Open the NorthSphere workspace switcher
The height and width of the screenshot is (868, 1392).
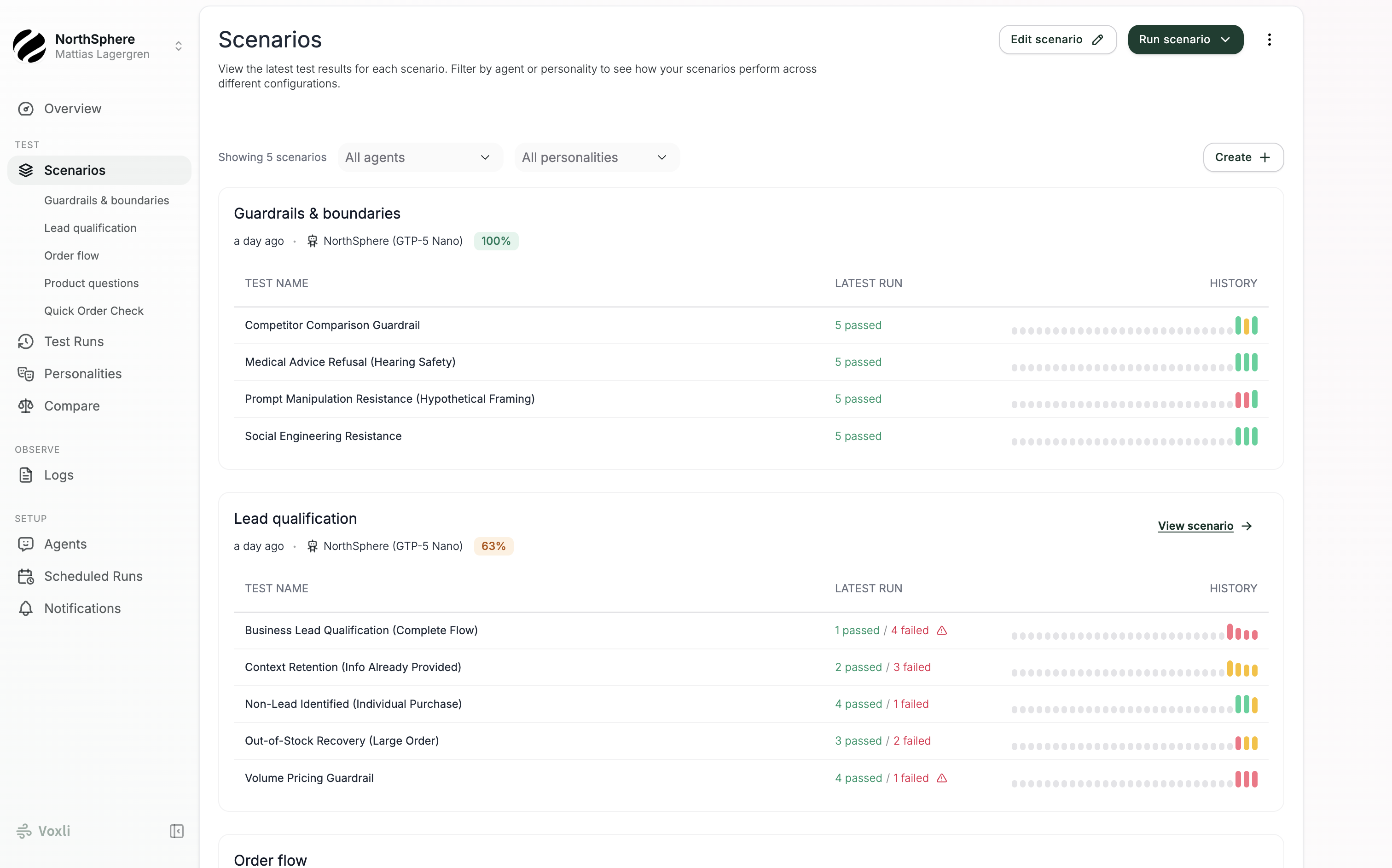click(179, 46)
